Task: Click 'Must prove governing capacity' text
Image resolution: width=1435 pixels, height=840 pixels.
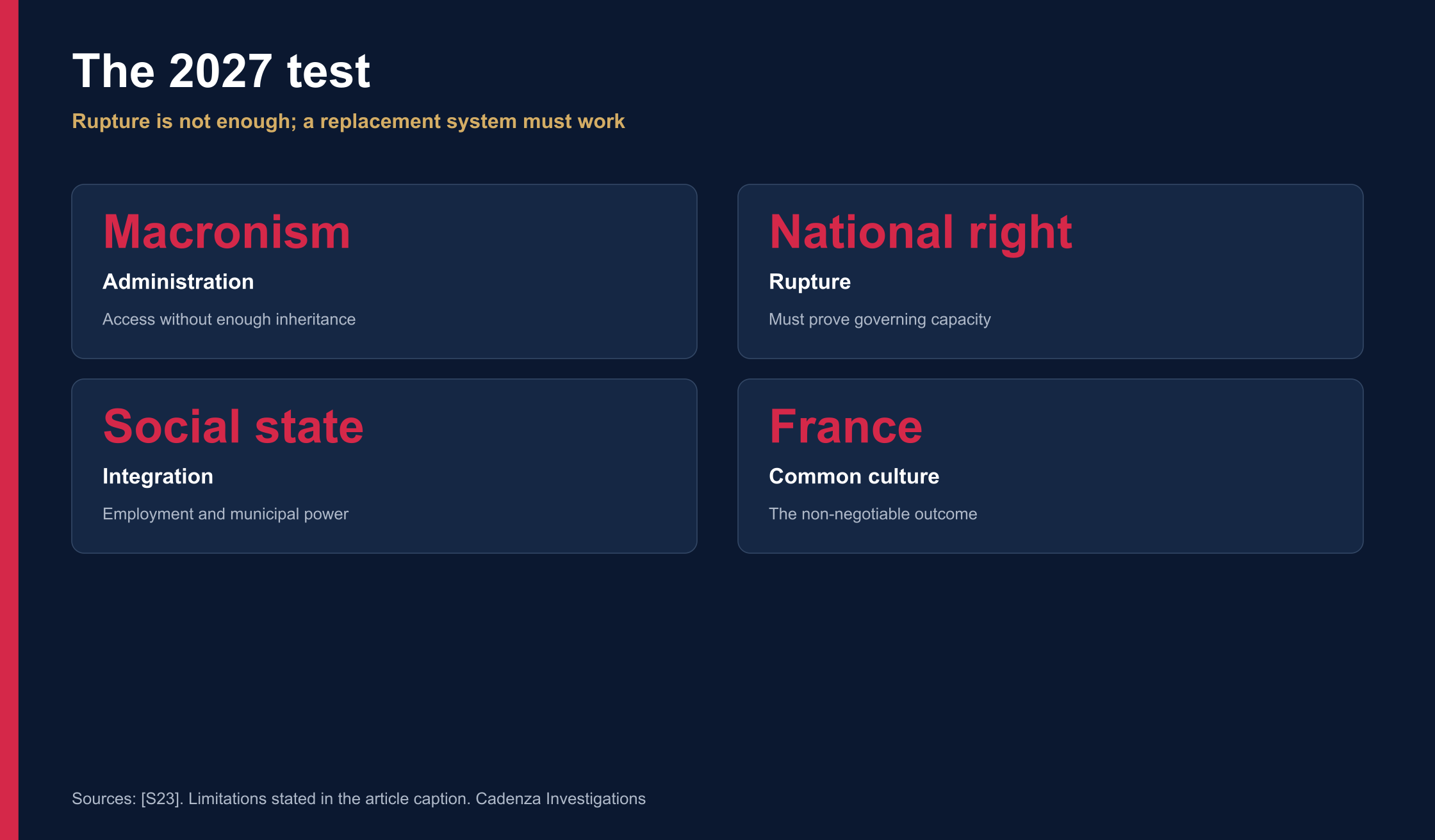Action: click(880, 319)
